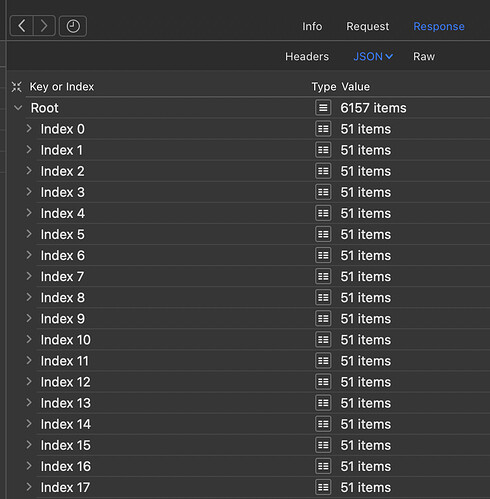
Task: Expand the Index 10 node
Action: tap(29, 339)
